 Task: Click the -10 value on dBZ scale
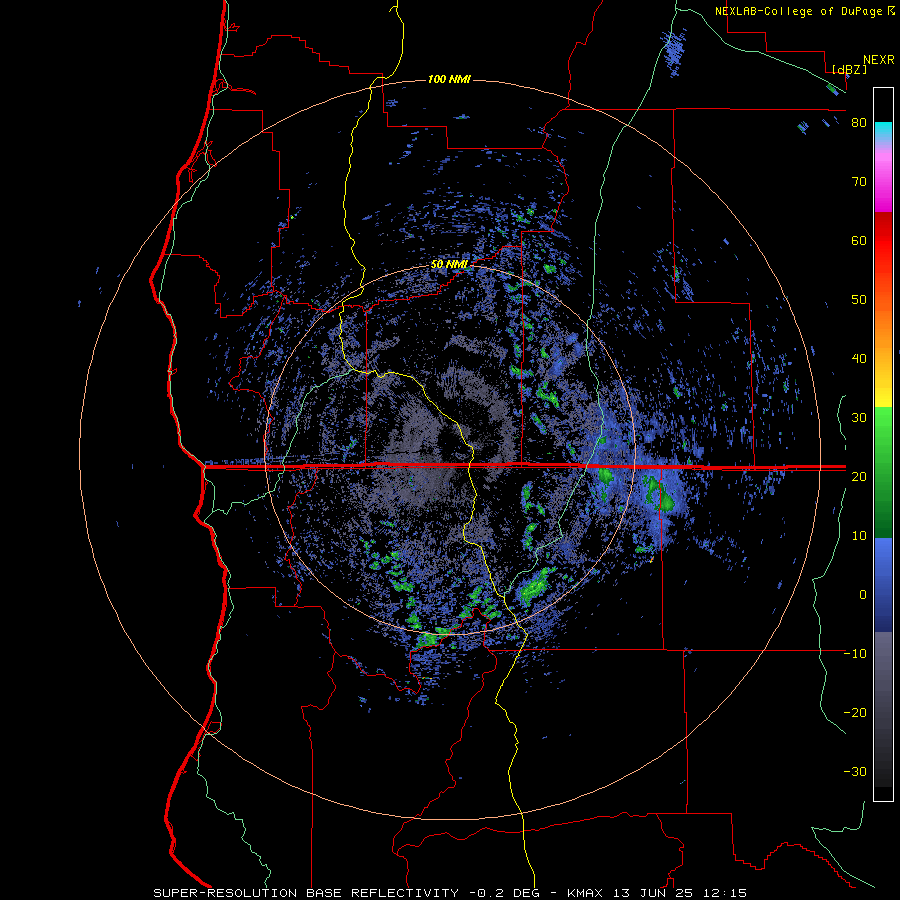click(856, 654)
